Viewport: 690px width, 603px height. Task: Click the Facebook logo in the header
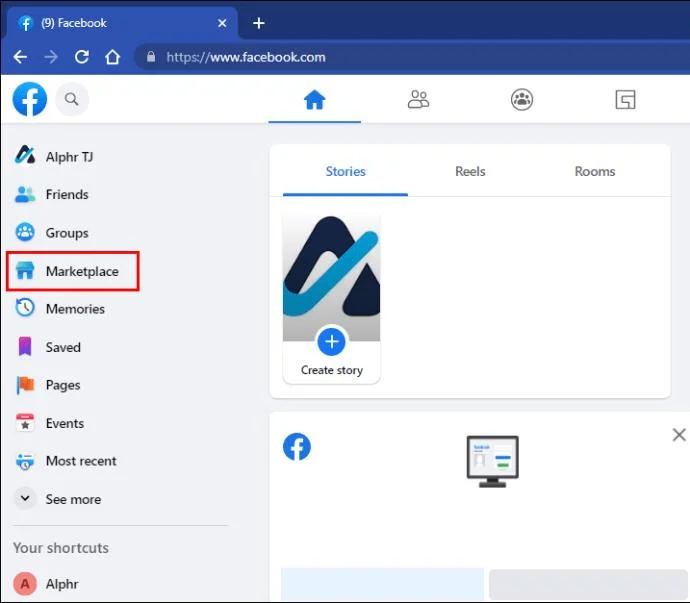pyautogui.click(x=29, y=99)
